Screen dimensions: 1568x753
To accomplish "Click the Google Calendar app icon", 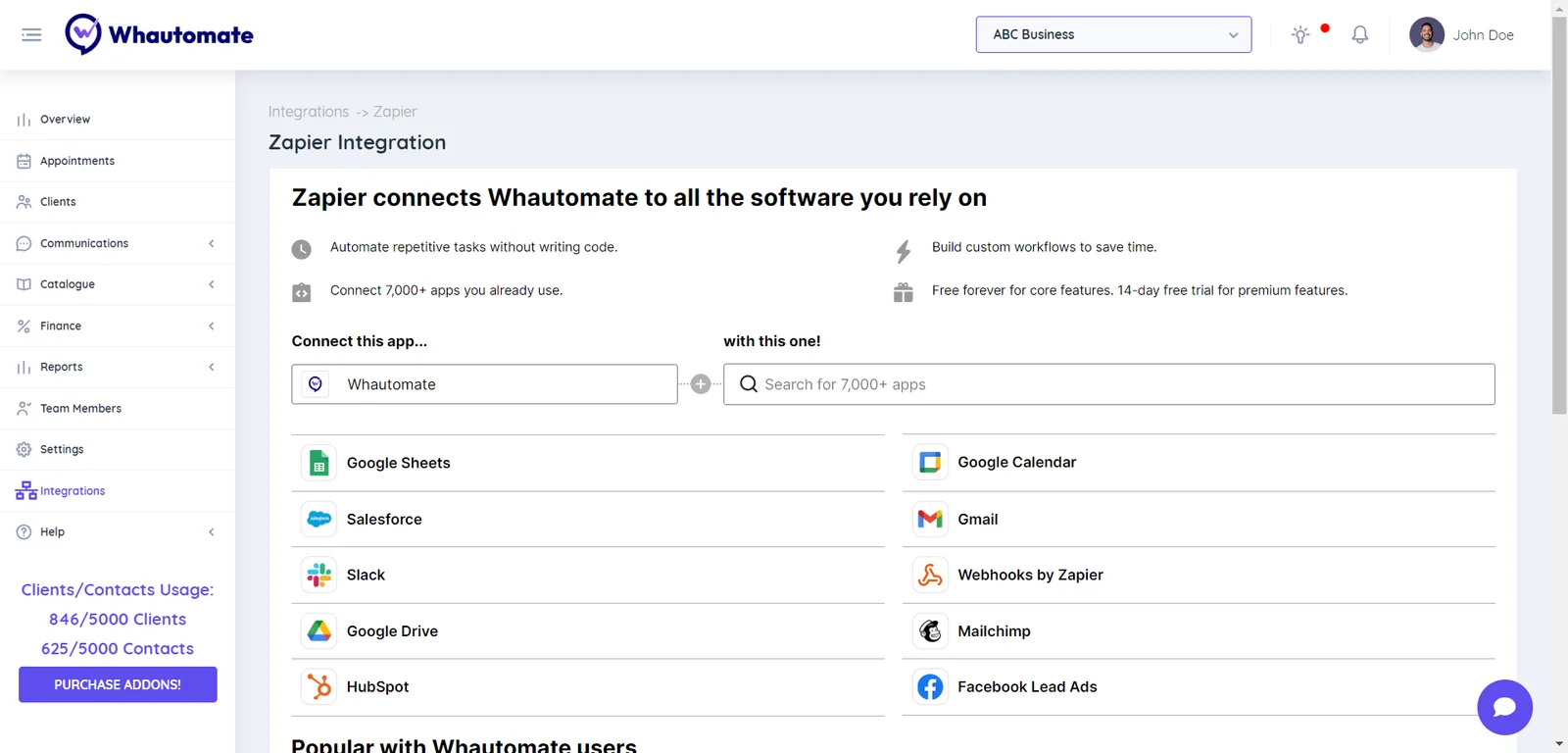I will pos(930,463).
